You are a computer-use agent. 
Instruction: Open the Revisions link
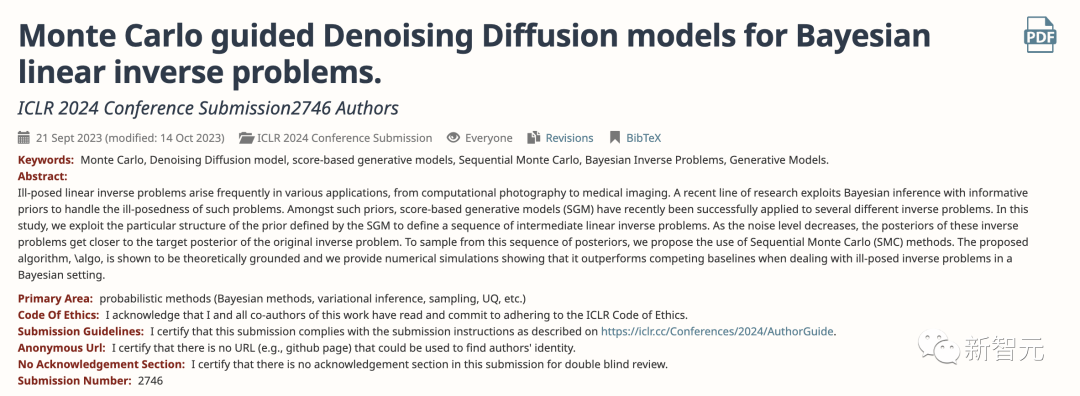coord(570,138)
